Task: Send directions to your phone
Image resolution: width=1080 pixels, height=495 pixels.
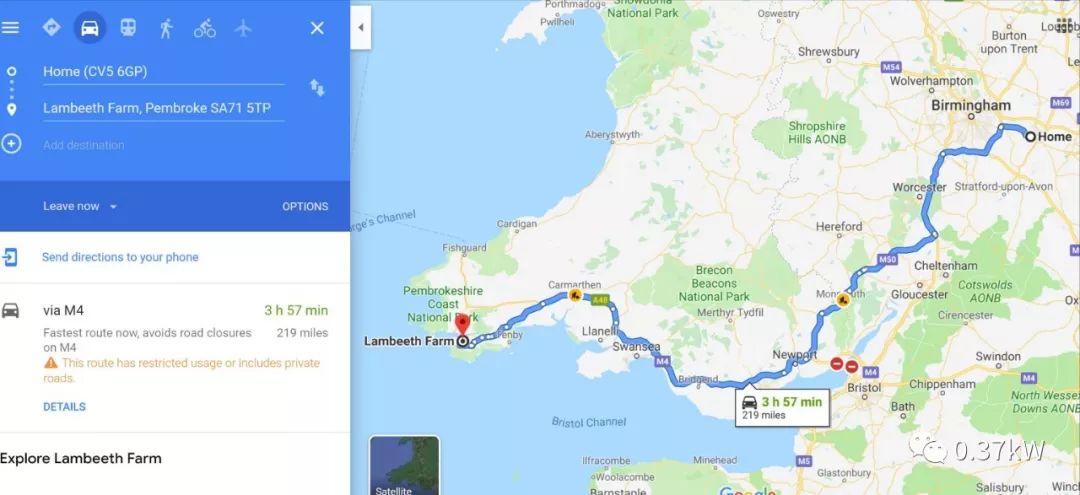Action: [x=120, y=257]
